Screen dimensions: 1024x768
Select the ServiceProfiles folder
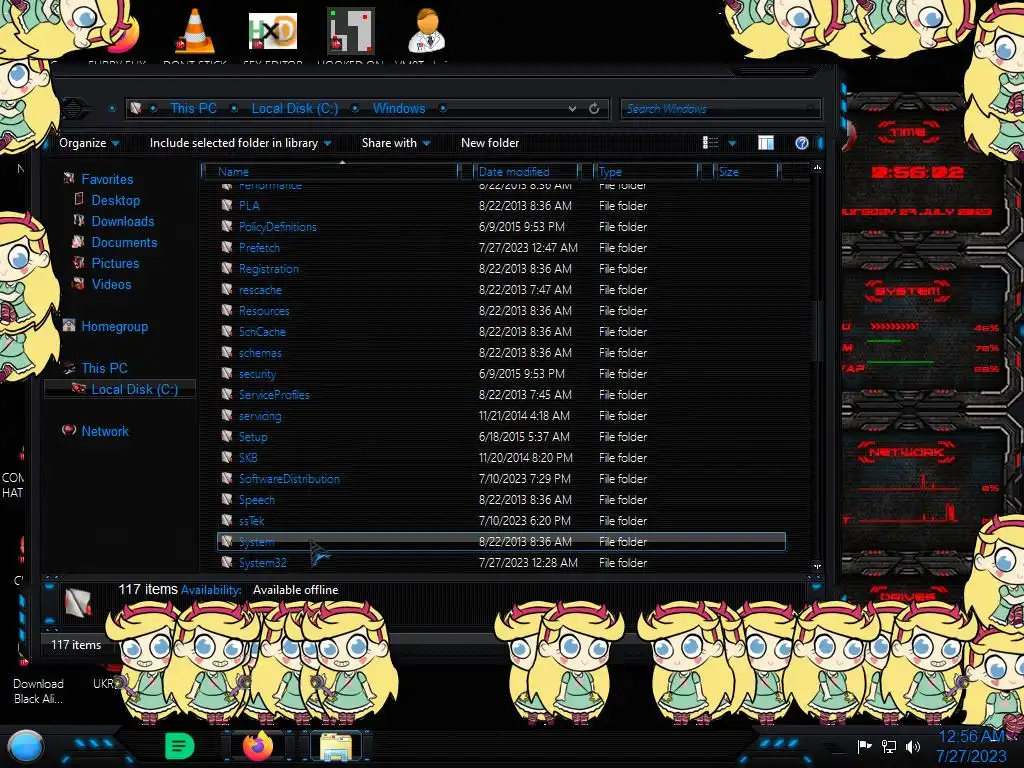[x=274, y=394]
